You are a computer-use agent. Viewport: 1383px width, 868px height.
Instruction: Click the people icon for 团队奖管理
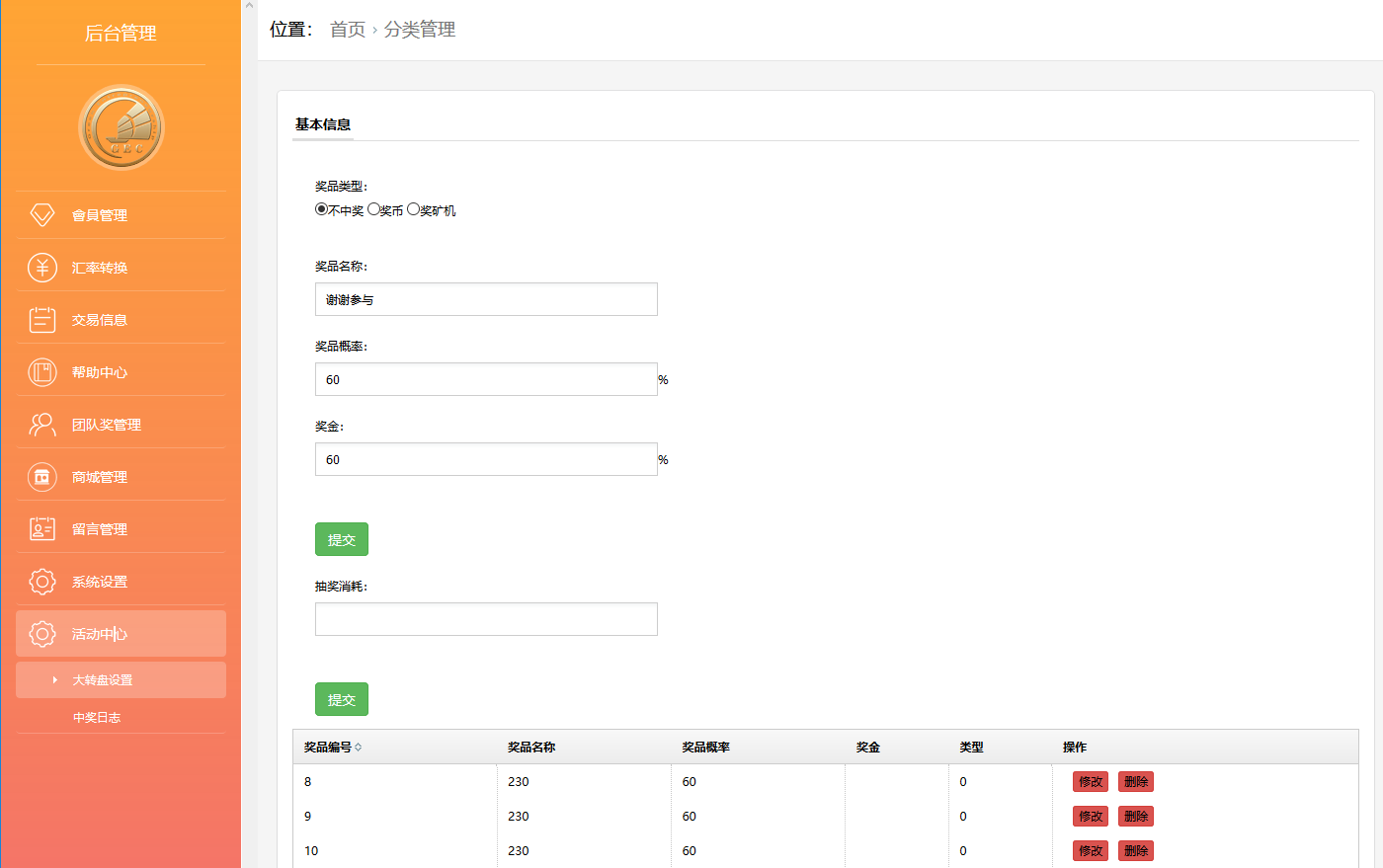tap(41, 425)
